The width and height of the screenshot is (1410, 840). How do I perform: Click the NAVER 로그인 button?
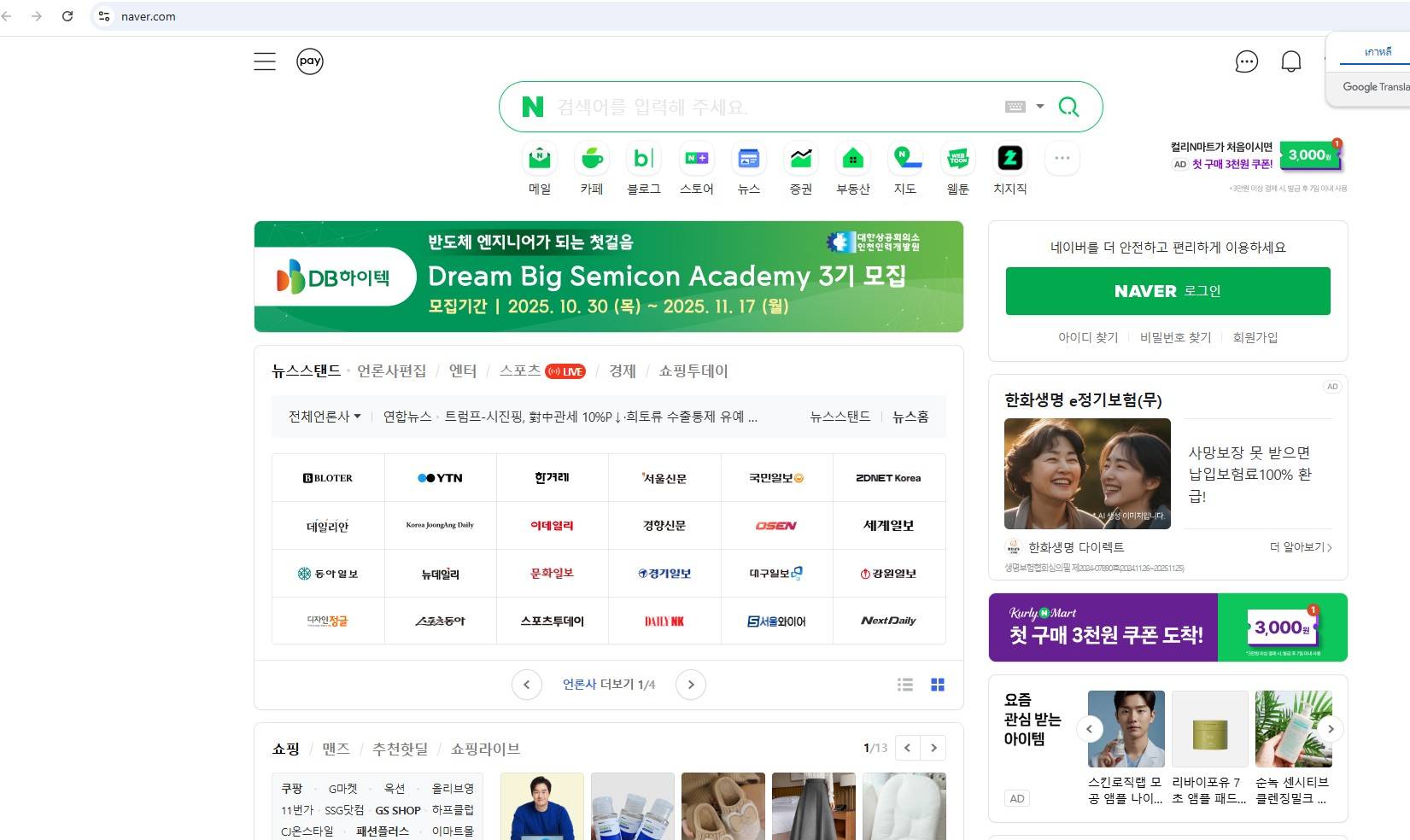tap(1167, 291)
